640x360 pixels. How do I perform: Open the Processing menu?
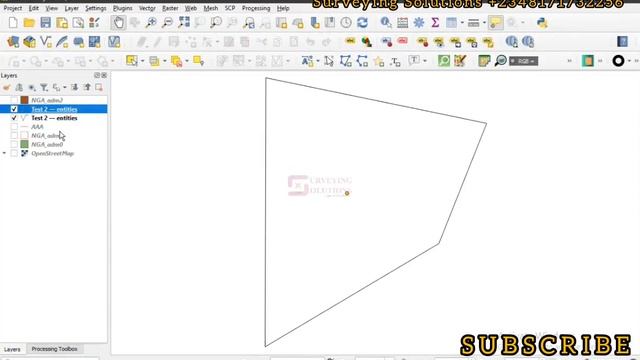(x=256, y=8)
